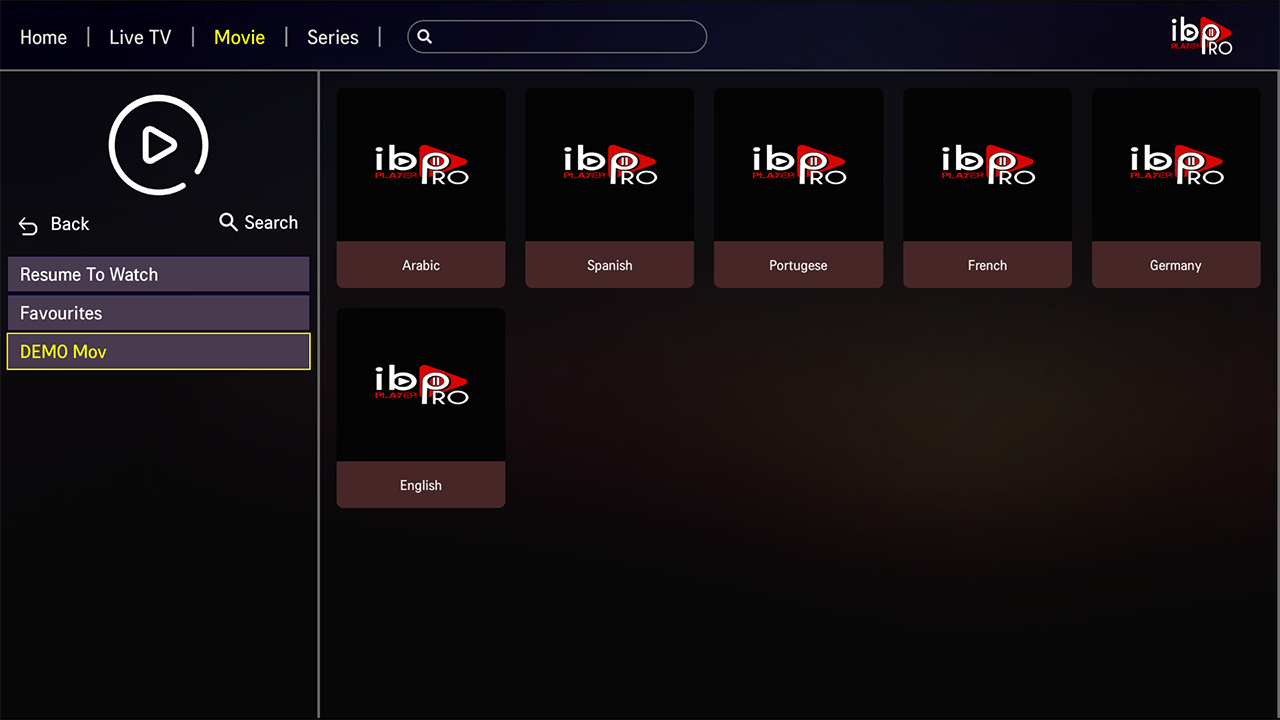Click the search magnifier inside the top search bar
Viewport: 1280px width, 720px height.
(x=424, y=36)
